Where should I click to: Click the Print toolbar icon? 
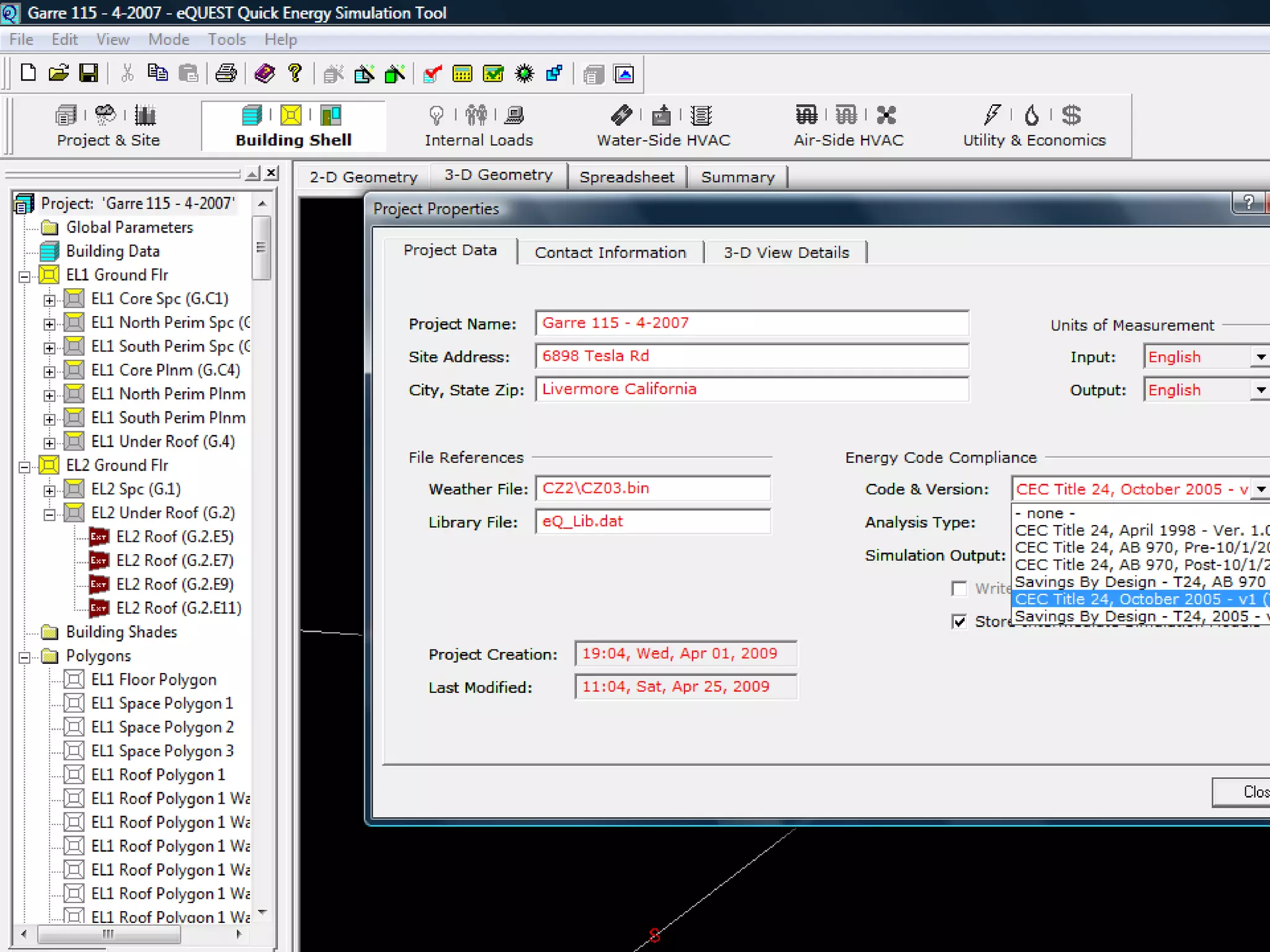tap(225, 74)
